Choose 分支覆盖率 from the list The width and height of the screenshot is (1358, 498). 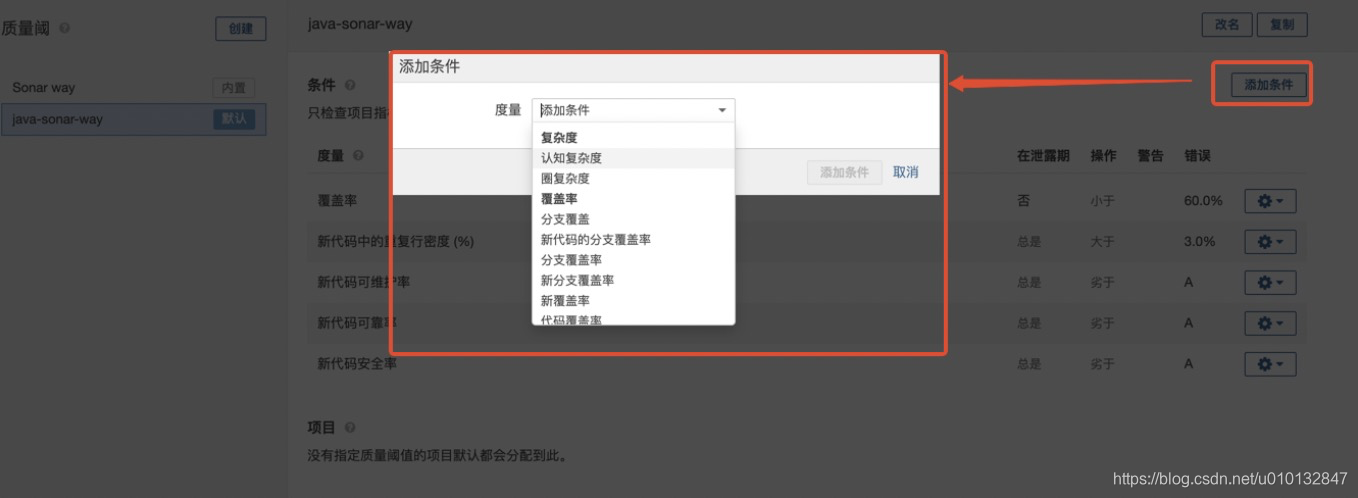(x=633, y=260)
